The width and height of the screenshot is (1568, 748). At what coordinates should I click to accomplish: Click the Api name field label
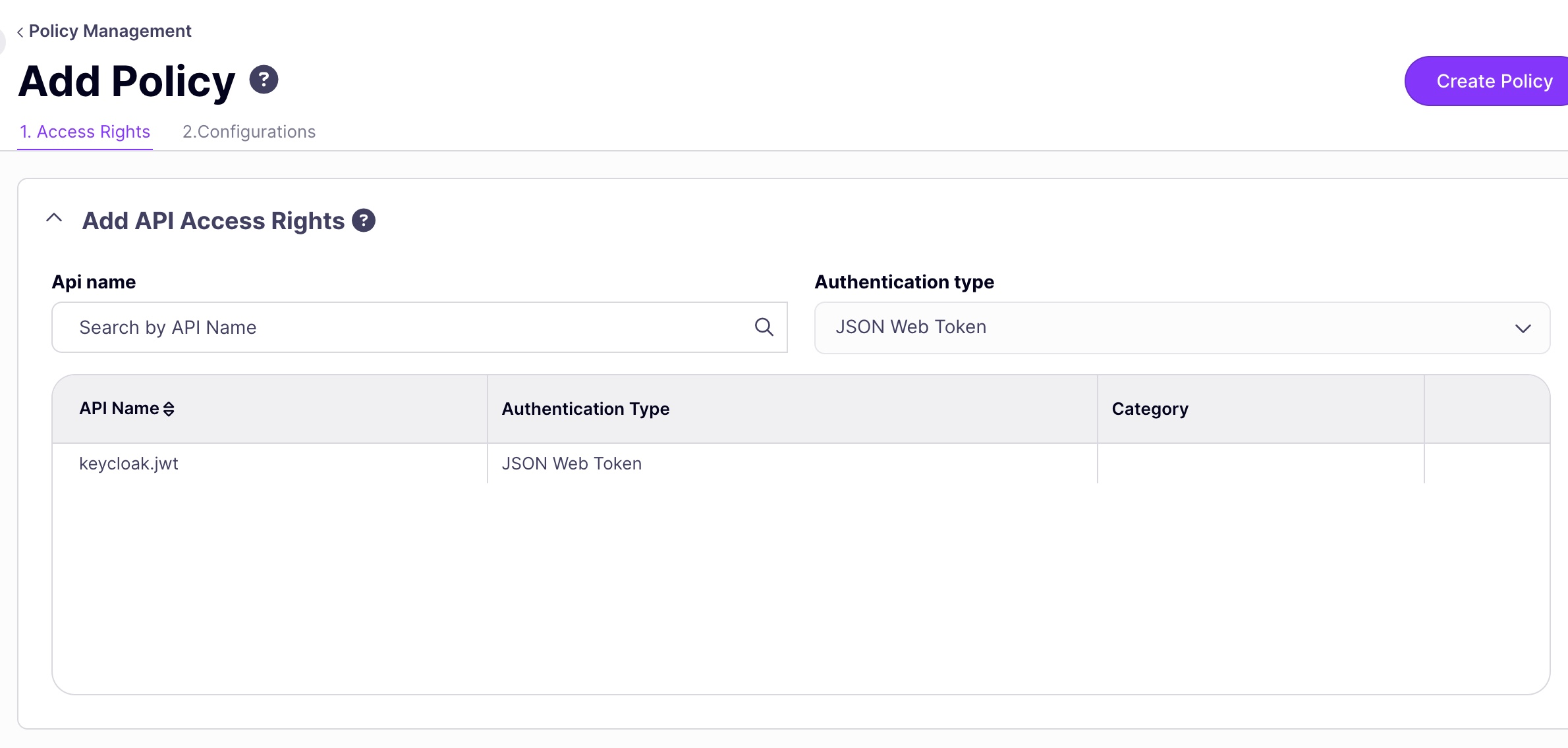(x=94, y=281)
